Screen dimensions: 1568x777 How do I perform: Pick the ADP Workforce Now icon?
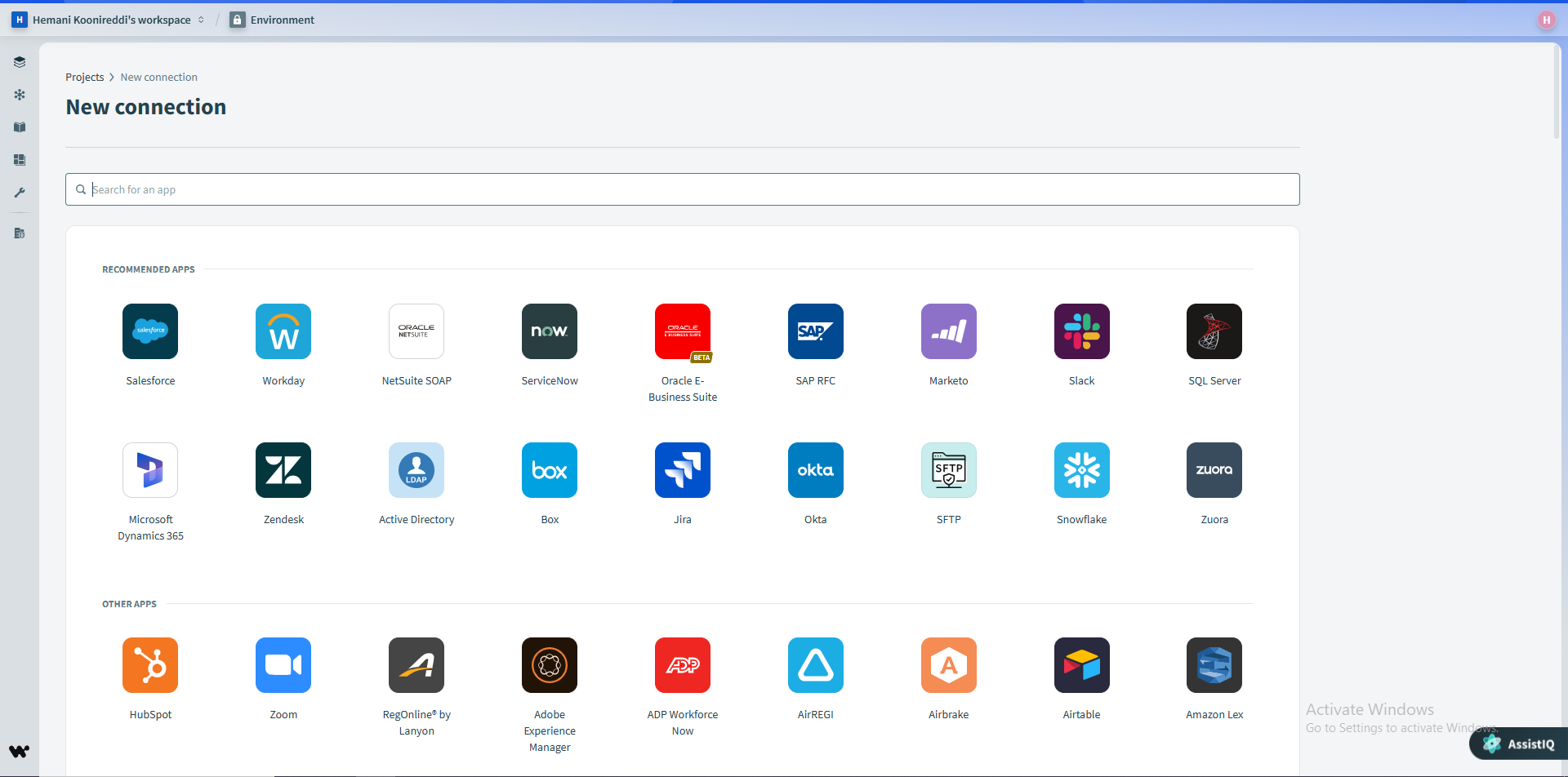point(683,665)
